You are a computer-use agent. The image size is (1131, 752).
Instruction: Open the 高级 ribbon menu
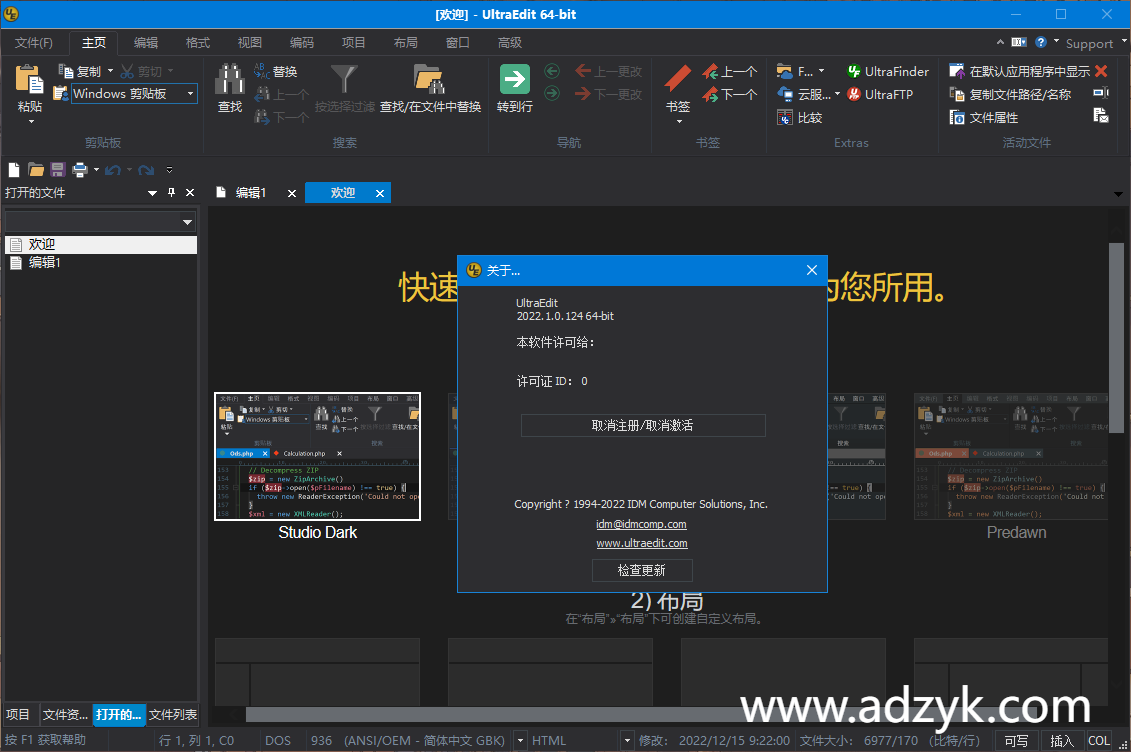[508, 42]
